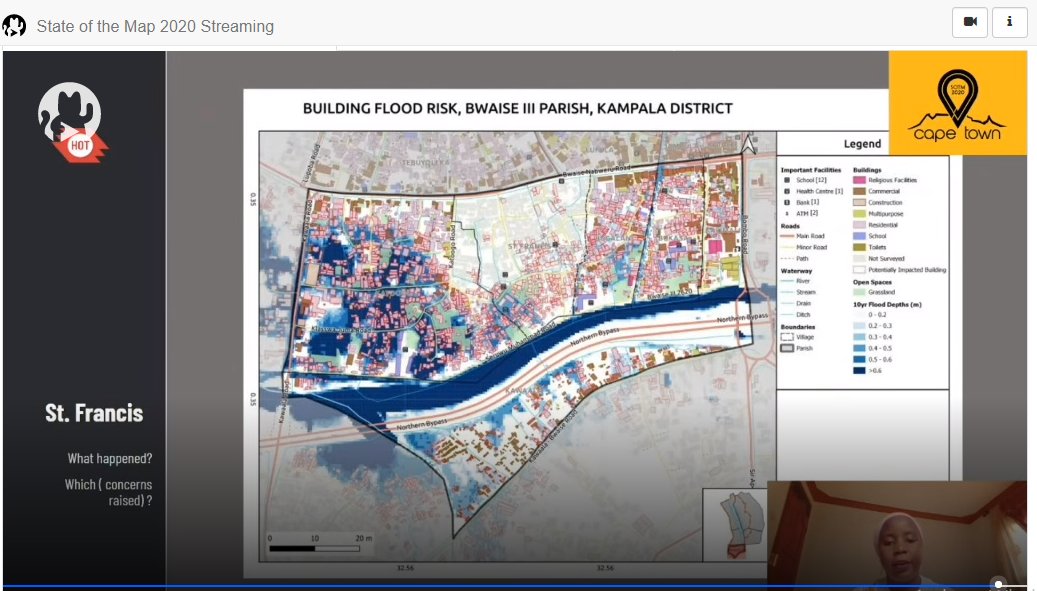Click the "Lugoba Road" map label
This screenshot has width=1037, height=591.
click(310, 163)
